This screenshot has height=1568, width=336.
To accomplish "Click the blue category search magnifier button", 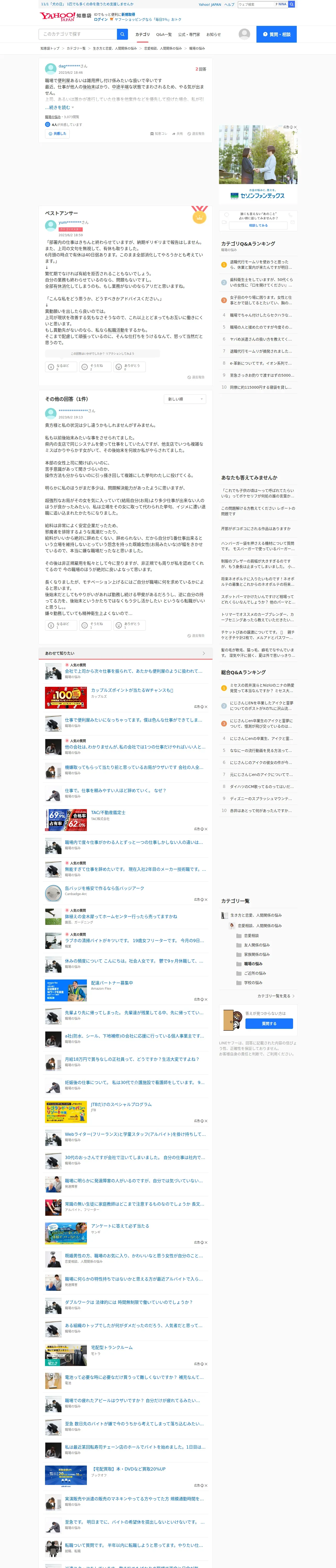I will tap(122, 34).
